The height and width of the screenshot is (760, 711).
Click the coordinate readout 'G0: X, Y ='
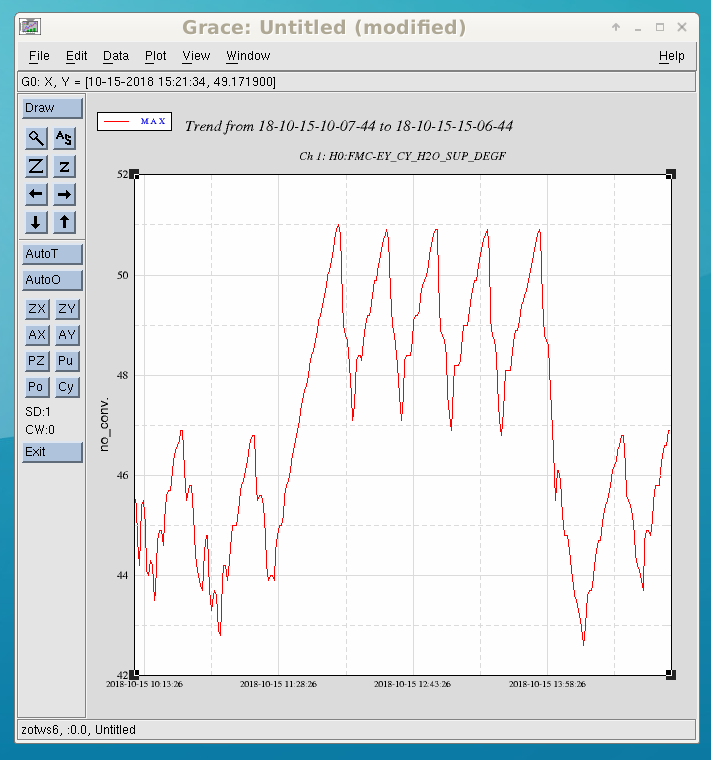click(52, 82)
